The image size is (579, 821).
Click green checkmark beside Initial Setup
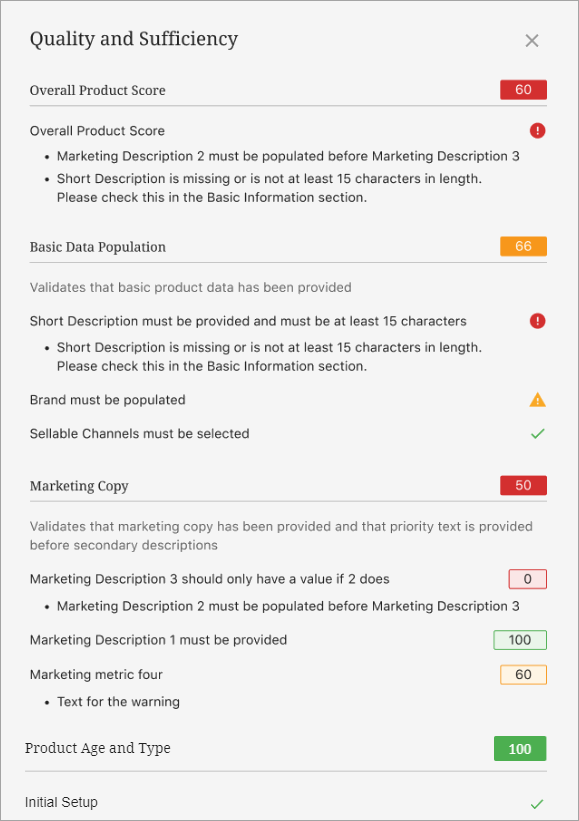pos(537,803)
